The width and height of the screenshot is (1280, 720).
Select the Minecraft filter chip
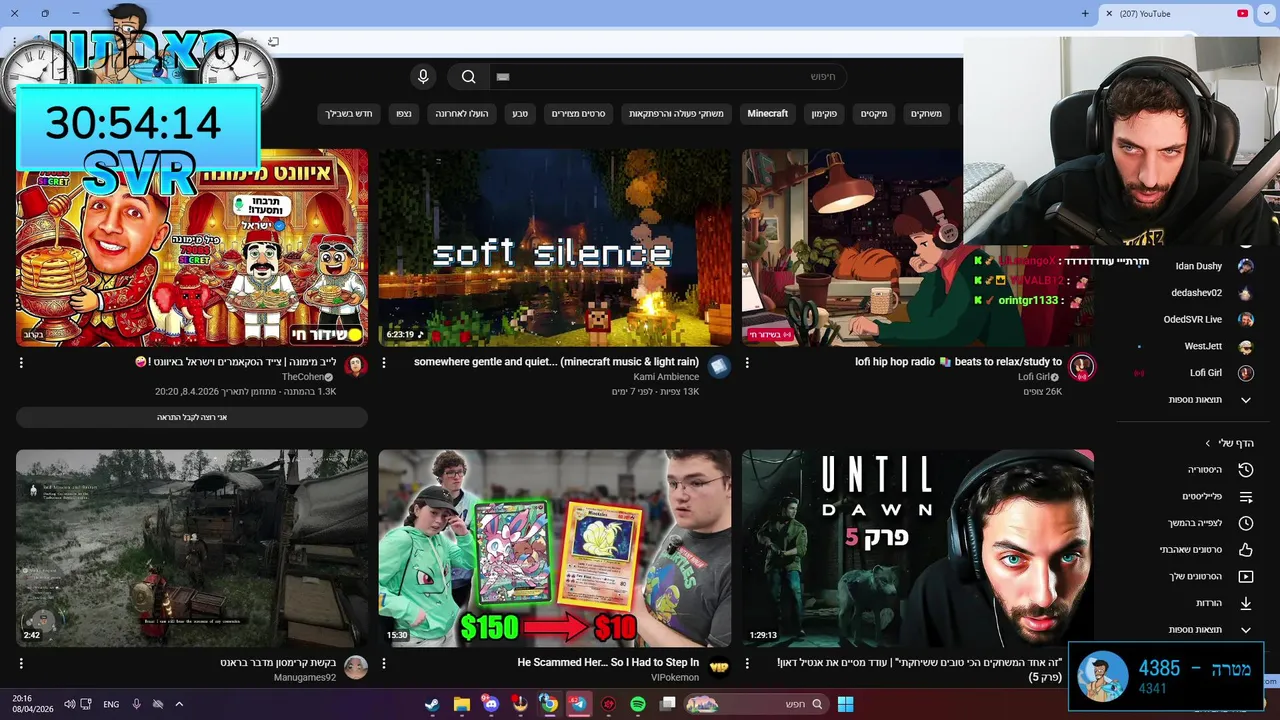(768, 114)
